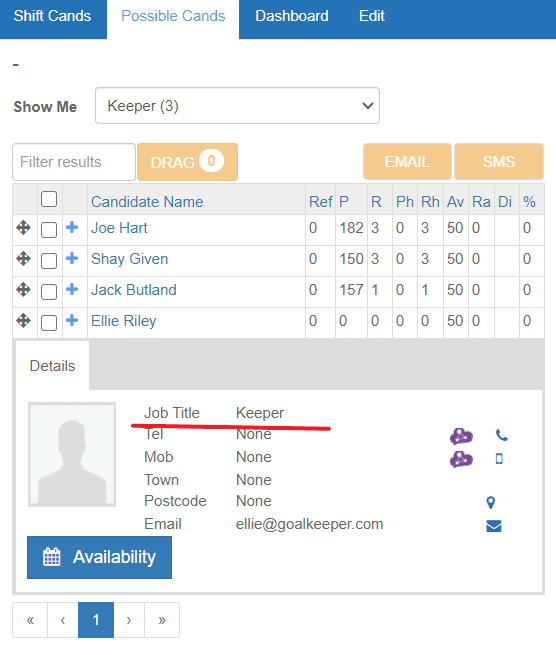The height and width of the screenshot is (655, 556).
Task: Click the Availability button
Action: tap(99, 557)
